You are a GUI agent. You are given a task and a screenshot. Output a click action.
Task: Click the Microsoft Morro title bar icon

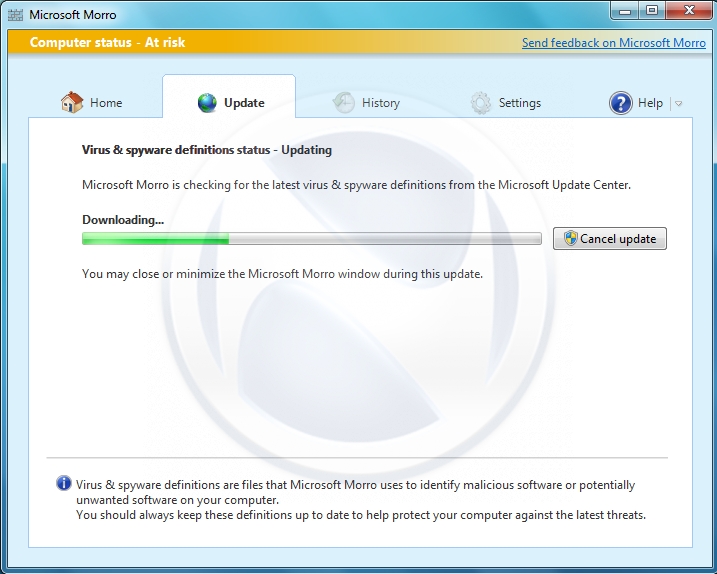click(15, 15)
